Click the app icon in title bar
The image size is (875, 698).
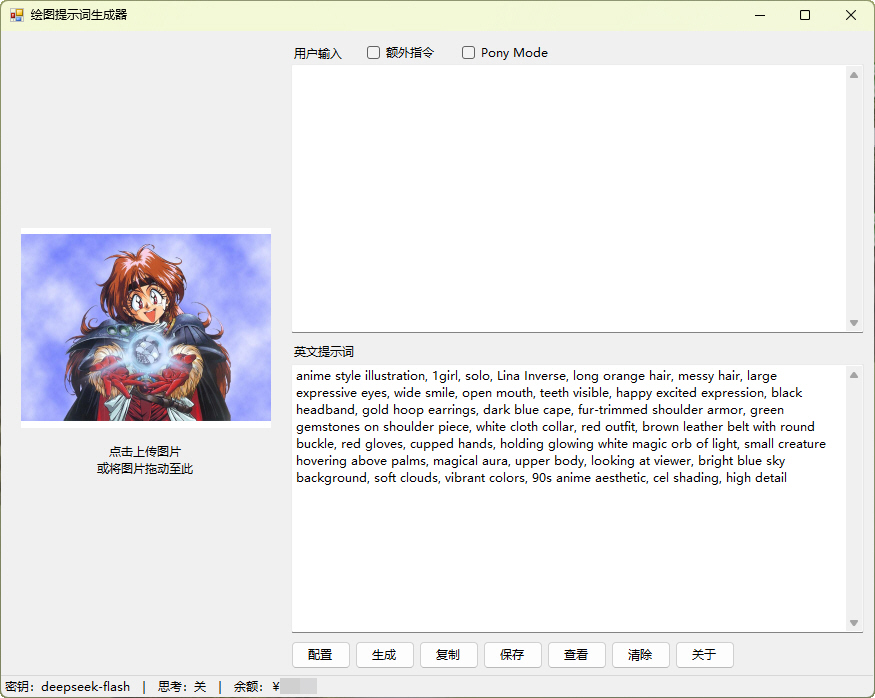17,15
